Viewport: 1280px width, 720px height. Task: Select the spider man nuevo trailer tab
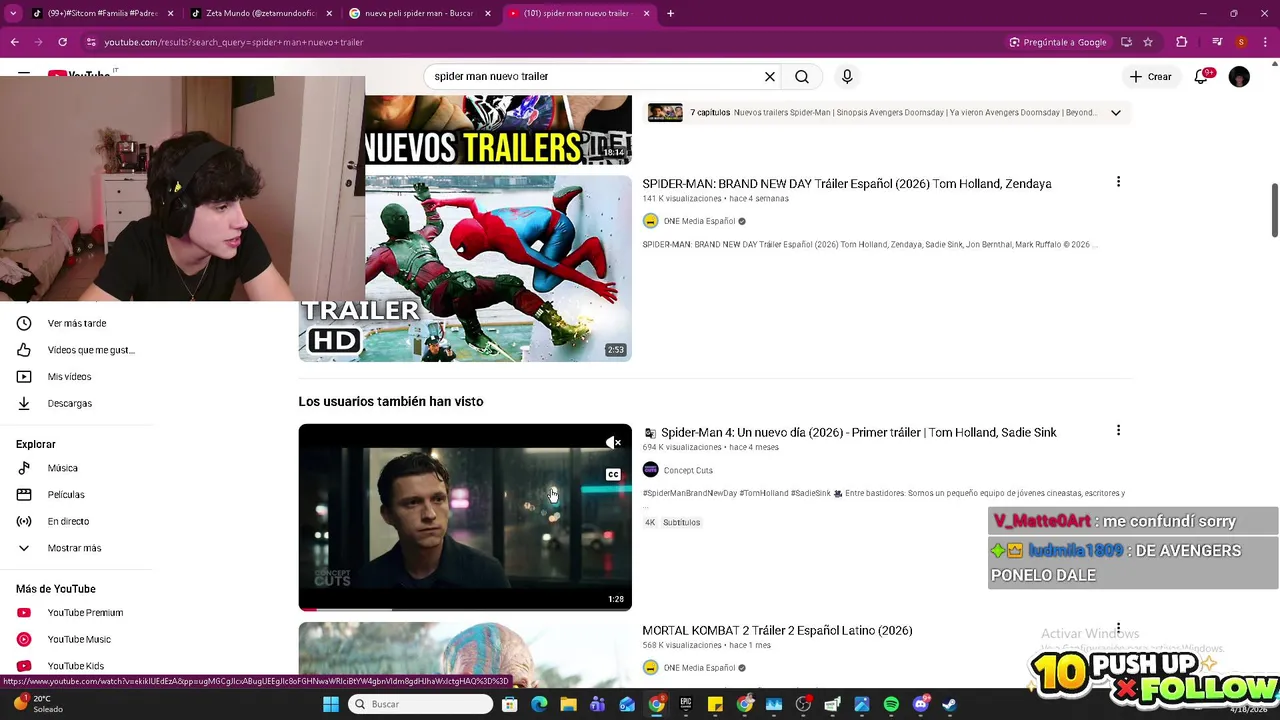click(x=577, y=14)
